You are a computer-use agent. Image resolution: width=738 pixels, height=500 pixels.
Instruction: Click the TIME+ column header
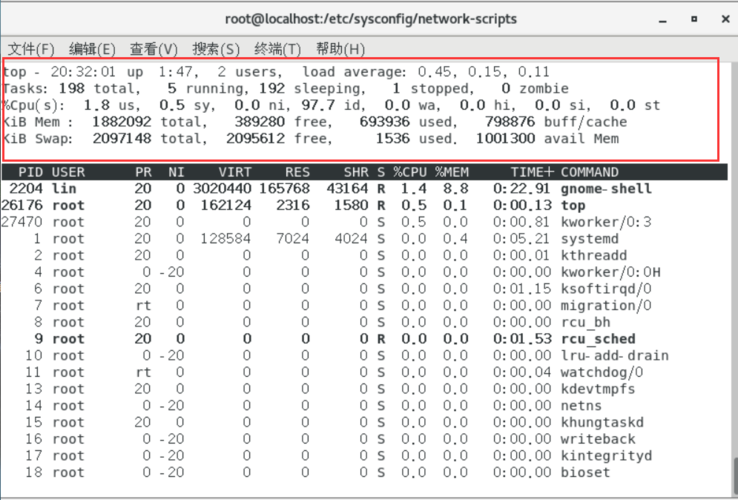pyautogui.click(x=532, y=172)
